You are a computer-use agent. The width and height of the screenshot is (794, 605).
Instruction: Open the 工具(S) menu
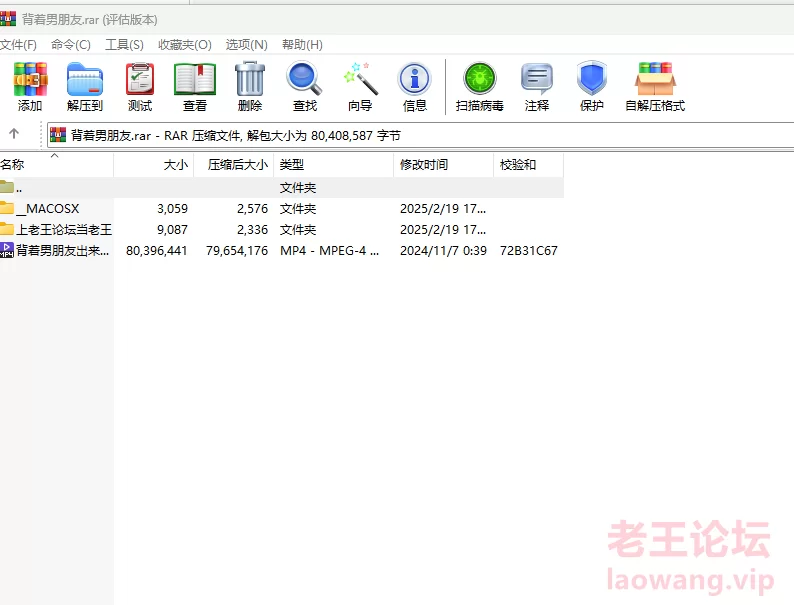click(124, 45)
